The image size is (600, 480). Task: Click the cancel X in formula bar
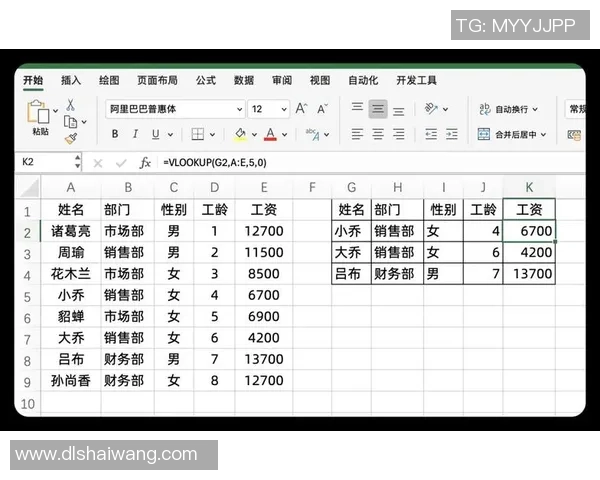click(98, 163)
